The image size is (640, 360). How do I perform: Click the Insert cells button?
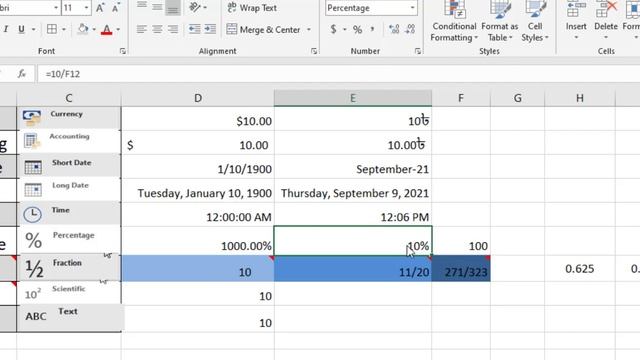[576, 20]
